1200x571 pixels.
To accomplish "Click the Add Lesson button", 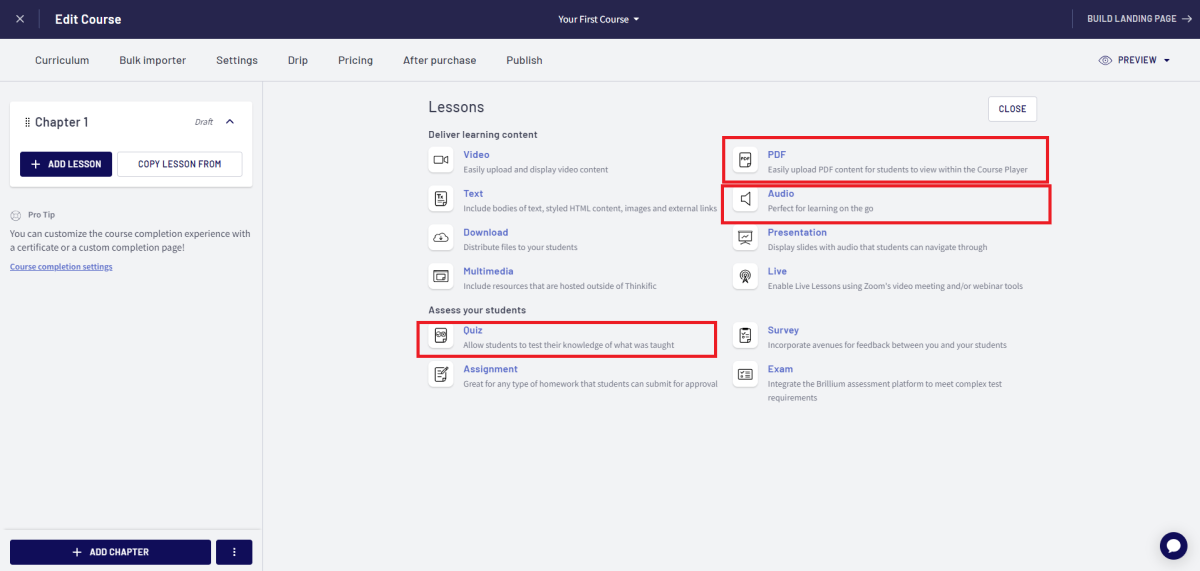I will (x=66, y=164).
